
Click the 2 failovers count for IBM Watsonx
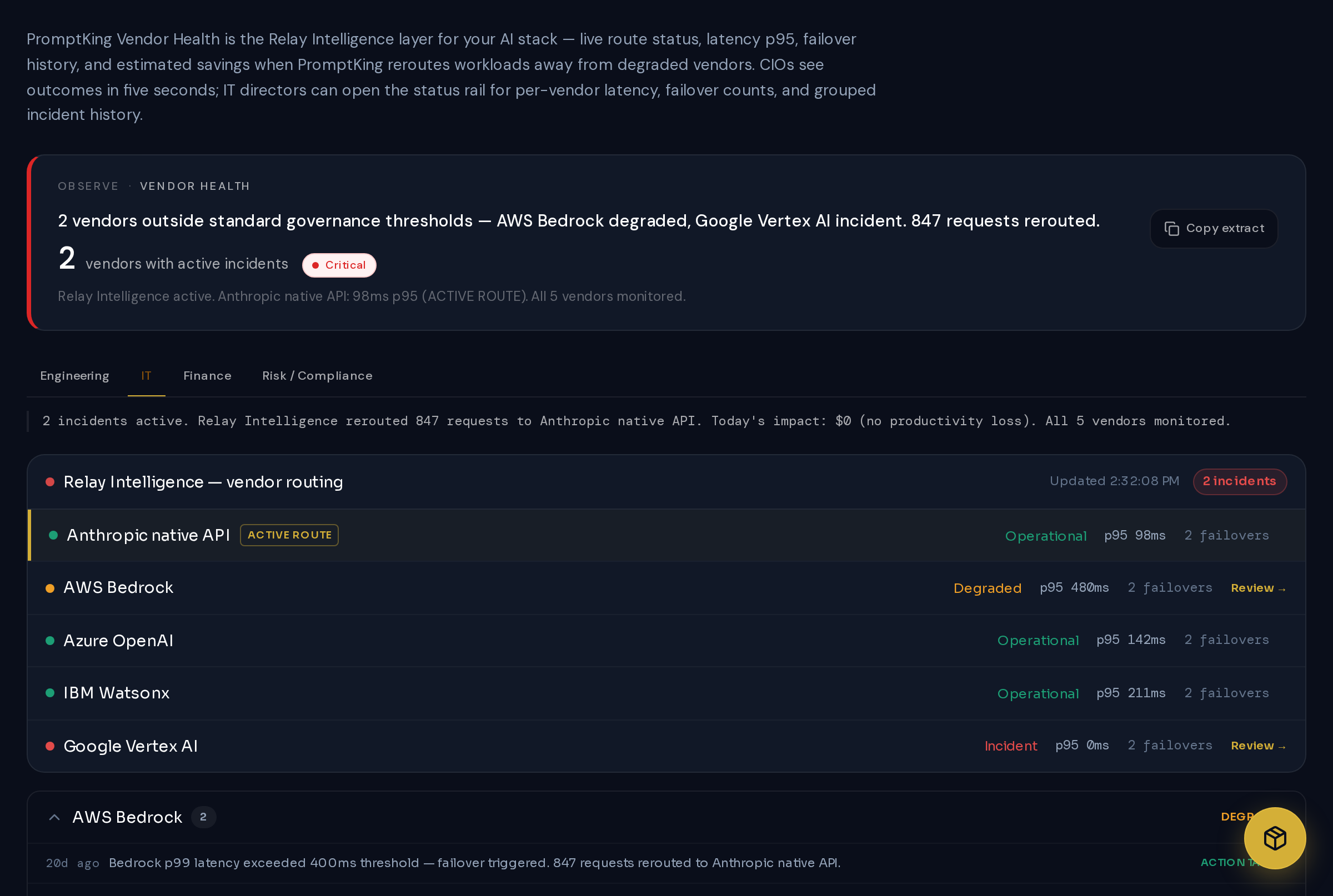click(1226, 693)
